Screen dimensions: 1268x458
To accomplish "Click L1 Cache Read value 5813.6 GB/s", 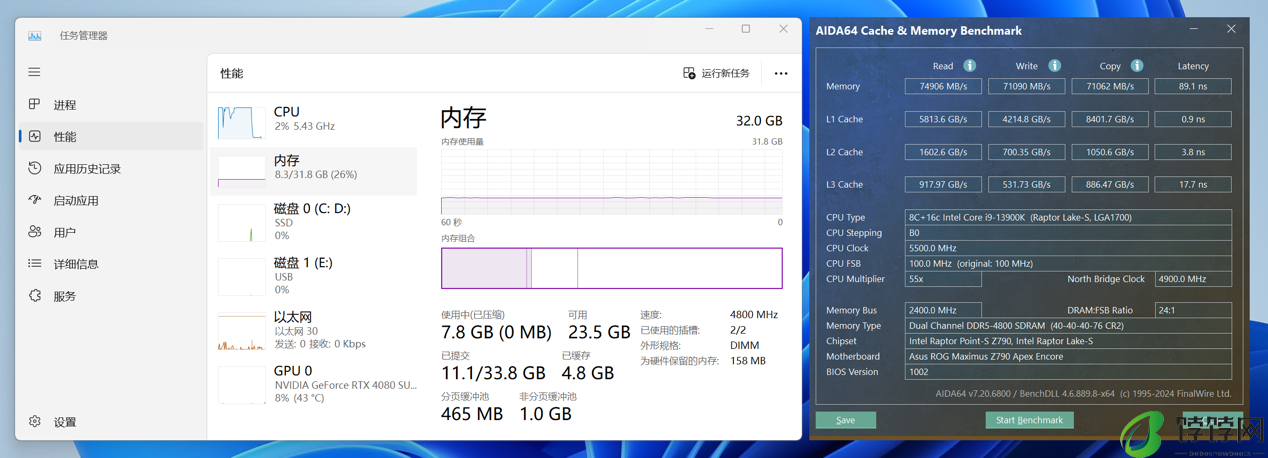I will click(943, 119).
